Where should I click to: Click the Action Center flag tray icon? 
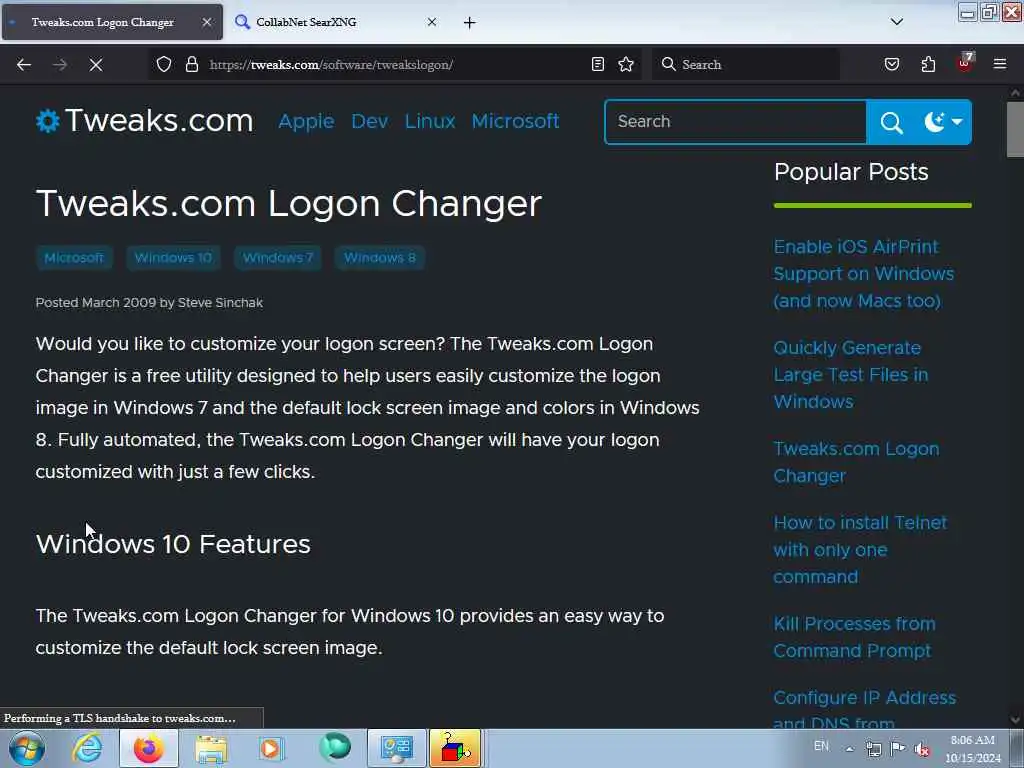898,748
